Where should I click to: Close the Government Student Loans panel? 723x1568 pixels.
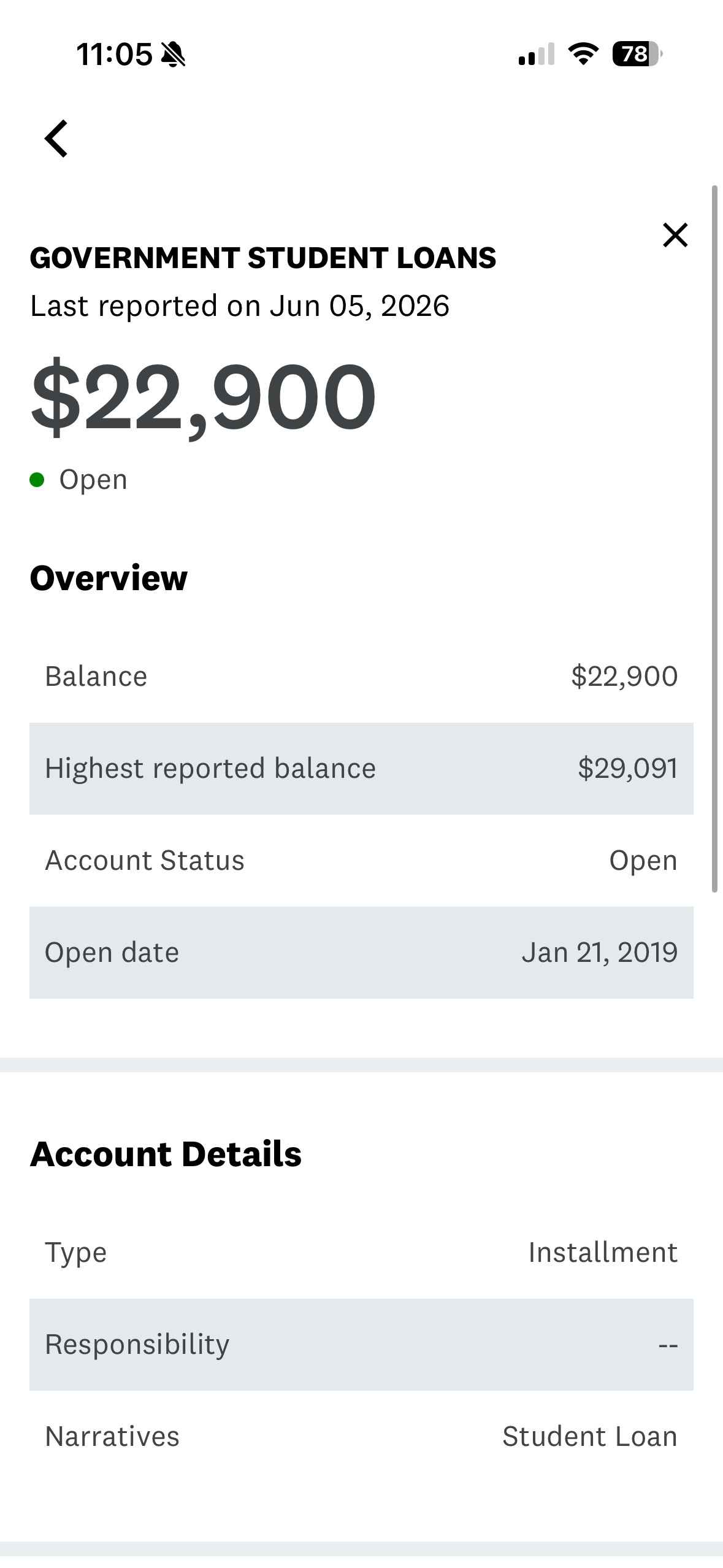tap(675, 235)
